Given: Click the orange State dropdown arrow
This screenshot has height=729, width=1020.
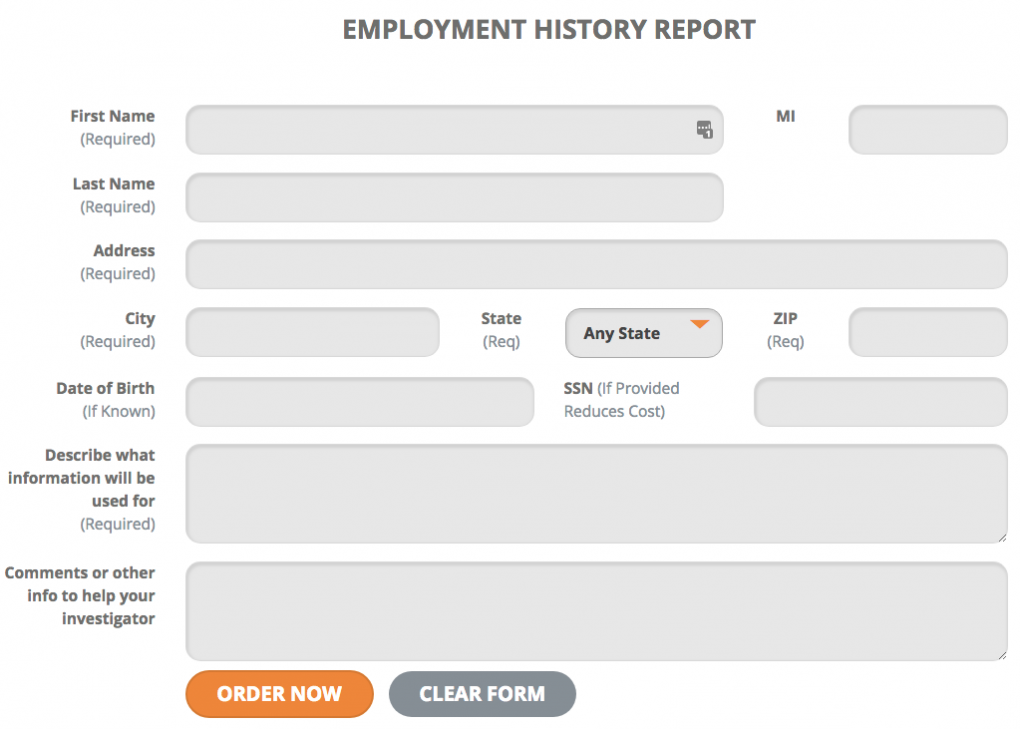Looking at the screenshot, I should click(x=699, y=324).
